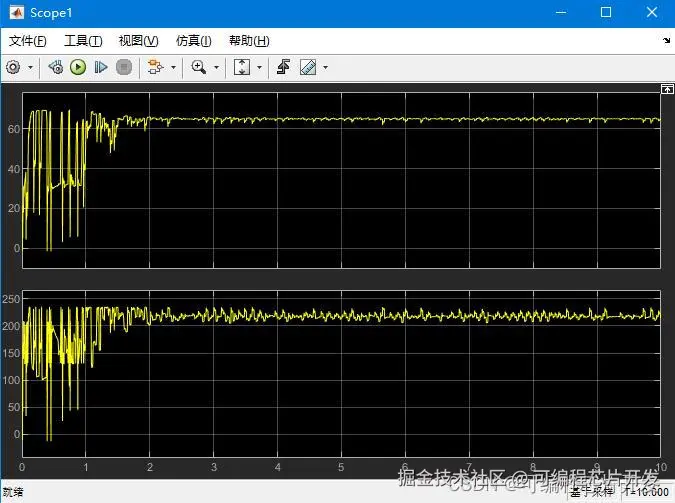Viewport: 675px width, 503px height.
Task: Click the step forward icon
Action: pos(101,67)
